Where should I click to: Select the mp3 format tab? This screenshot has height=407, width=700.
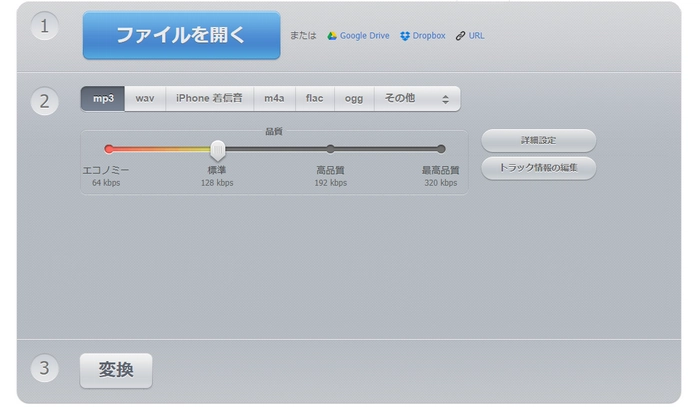(103, 99)
